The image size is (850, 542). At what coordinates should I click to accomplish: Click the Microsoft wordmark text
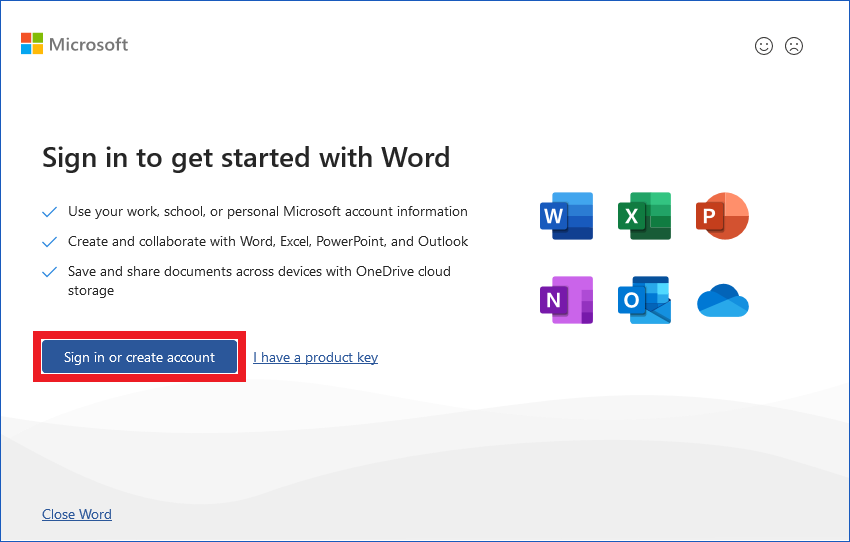click(x=89, y=44)
